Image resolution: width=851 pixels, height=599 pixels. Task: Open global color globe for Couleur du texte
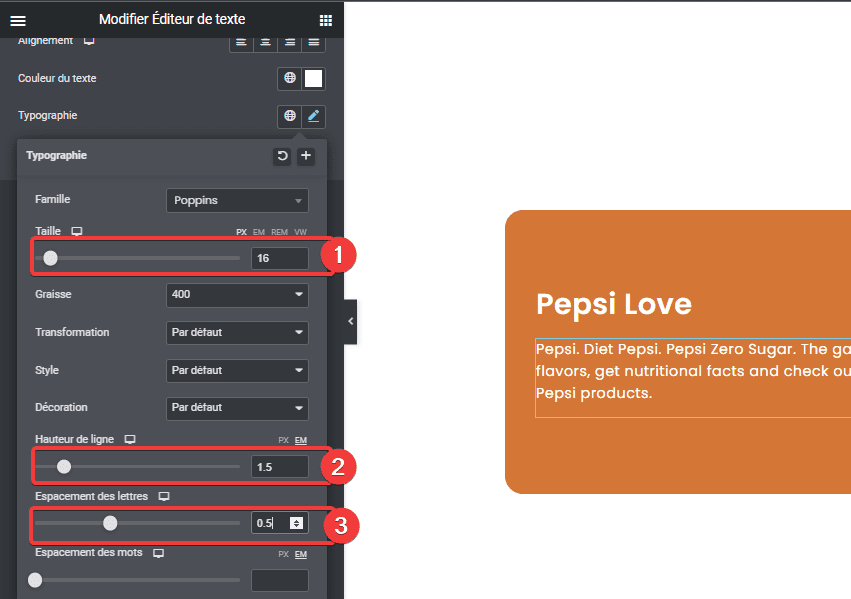click(x=290, y=78)
